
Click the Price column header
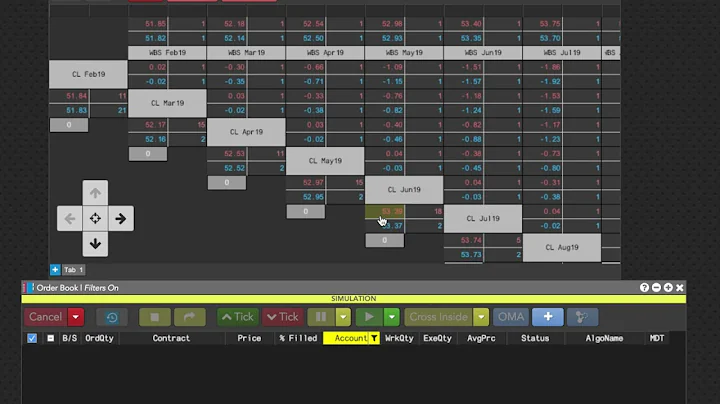pyautogui.click(x=249, y=338)
